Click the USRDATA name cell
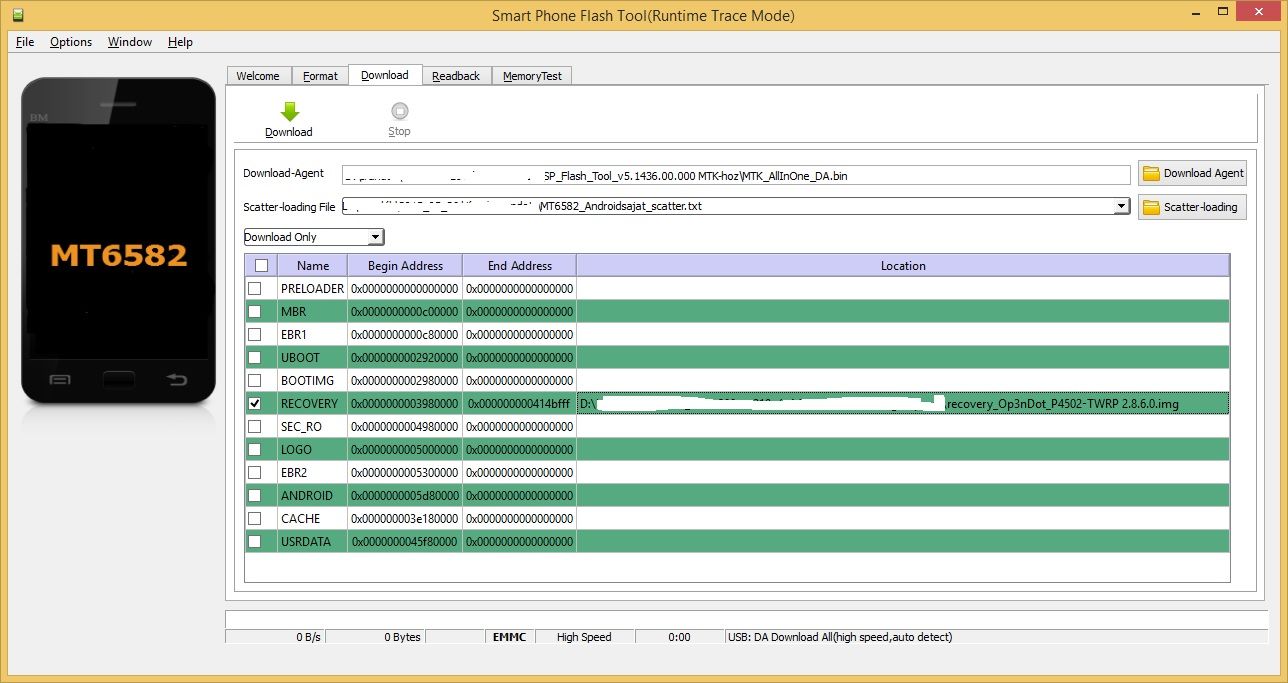Screen dimensions: 1288x683 coord(312,541)
